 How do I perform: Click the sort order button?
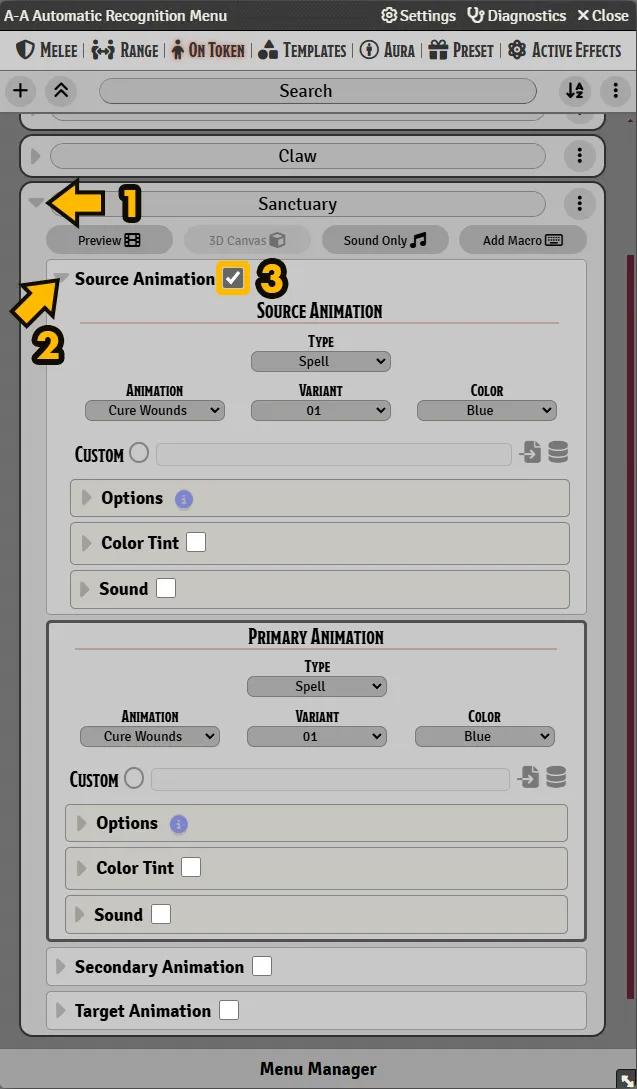575,90
